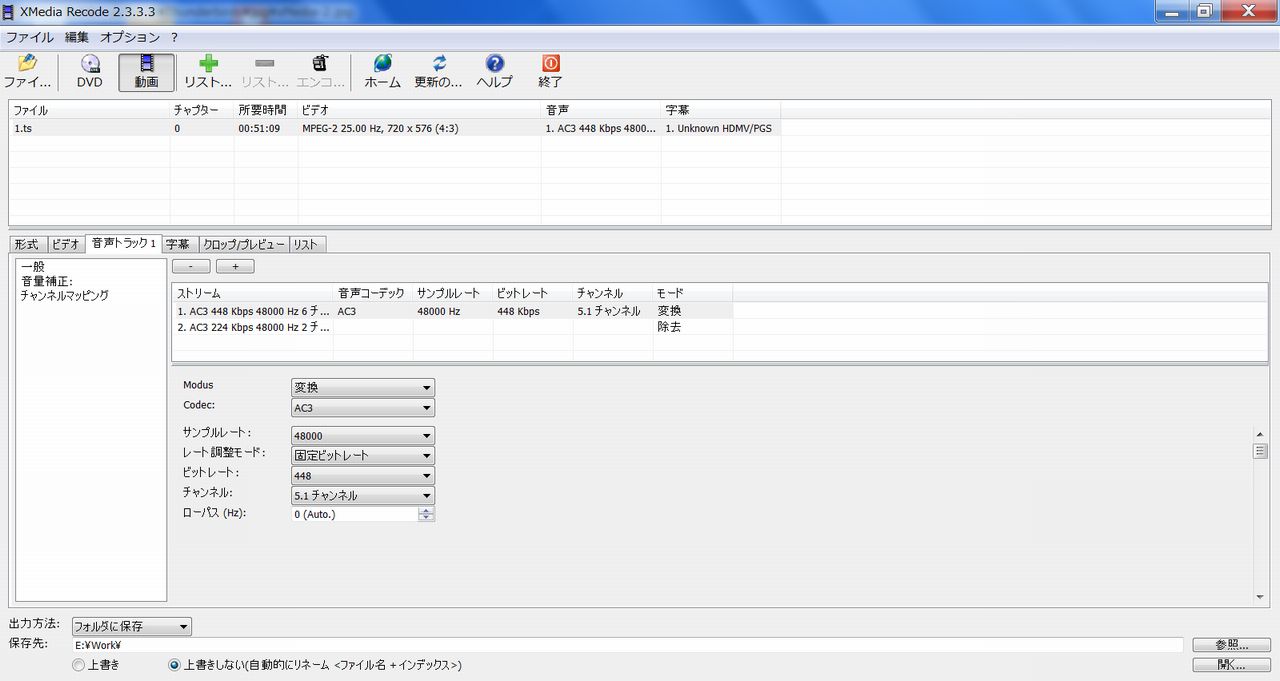The height and width of the screenshot is (681, 1280).
Task: Expand the ビットレート 448 dropdown
Action: pos(363,476)
